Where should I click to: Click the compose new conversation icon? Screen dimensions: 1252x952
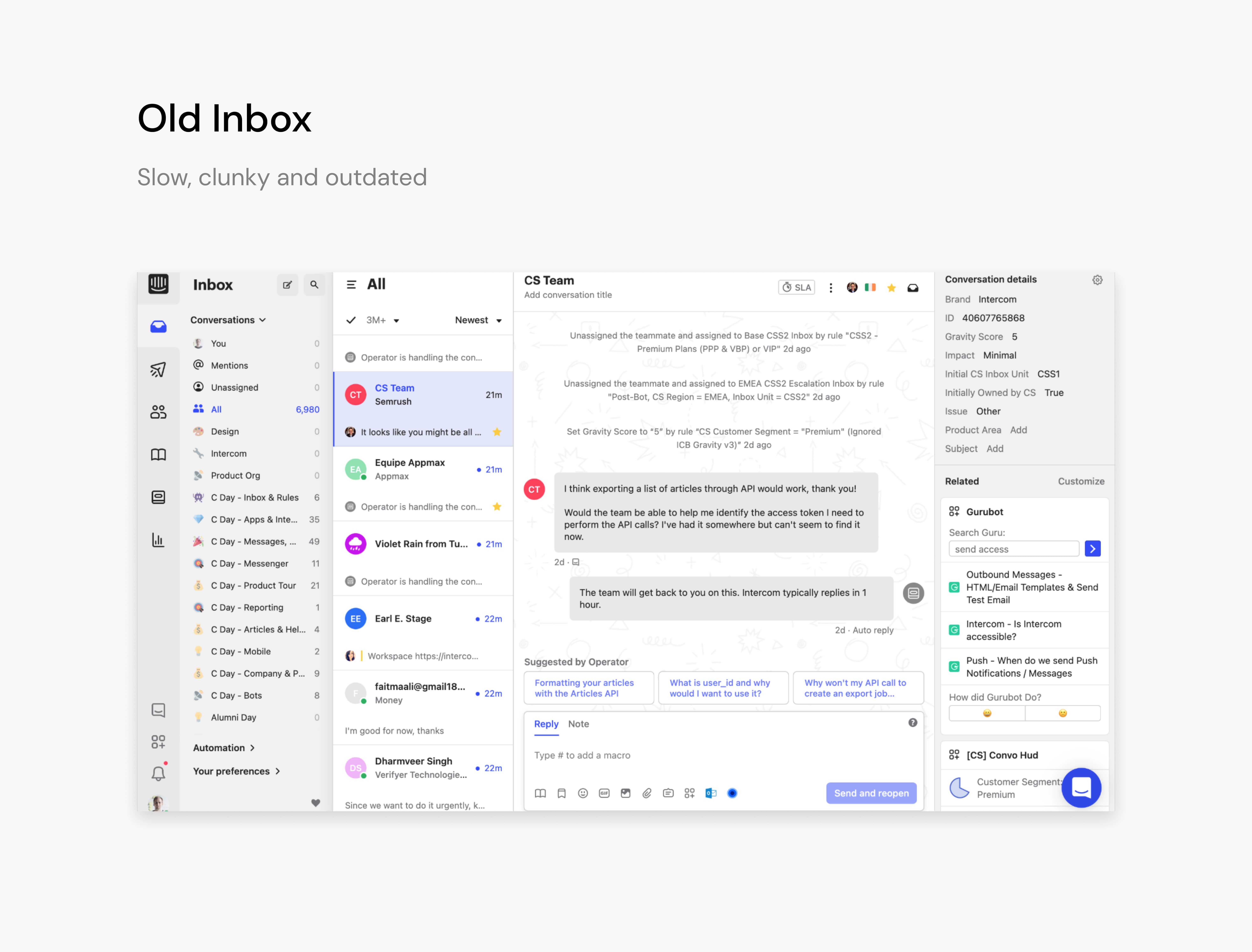pyautogui.click(x=287, y=285)
